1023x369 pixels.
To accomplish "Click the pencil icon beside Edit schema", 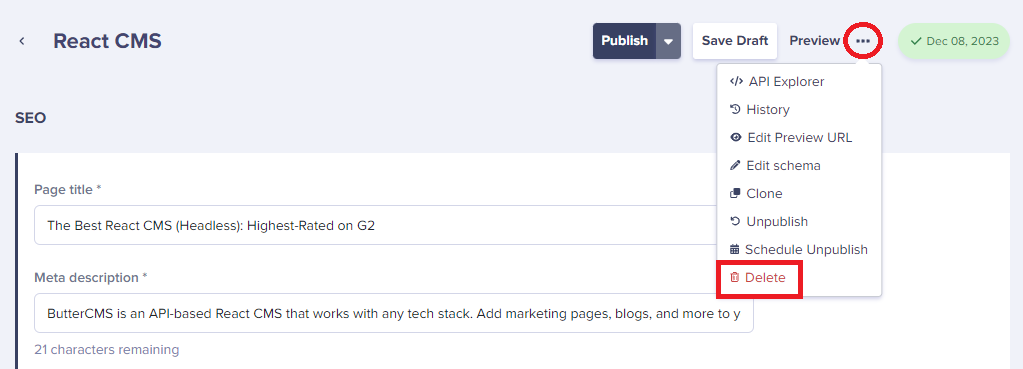I will (x=735, y=166).
